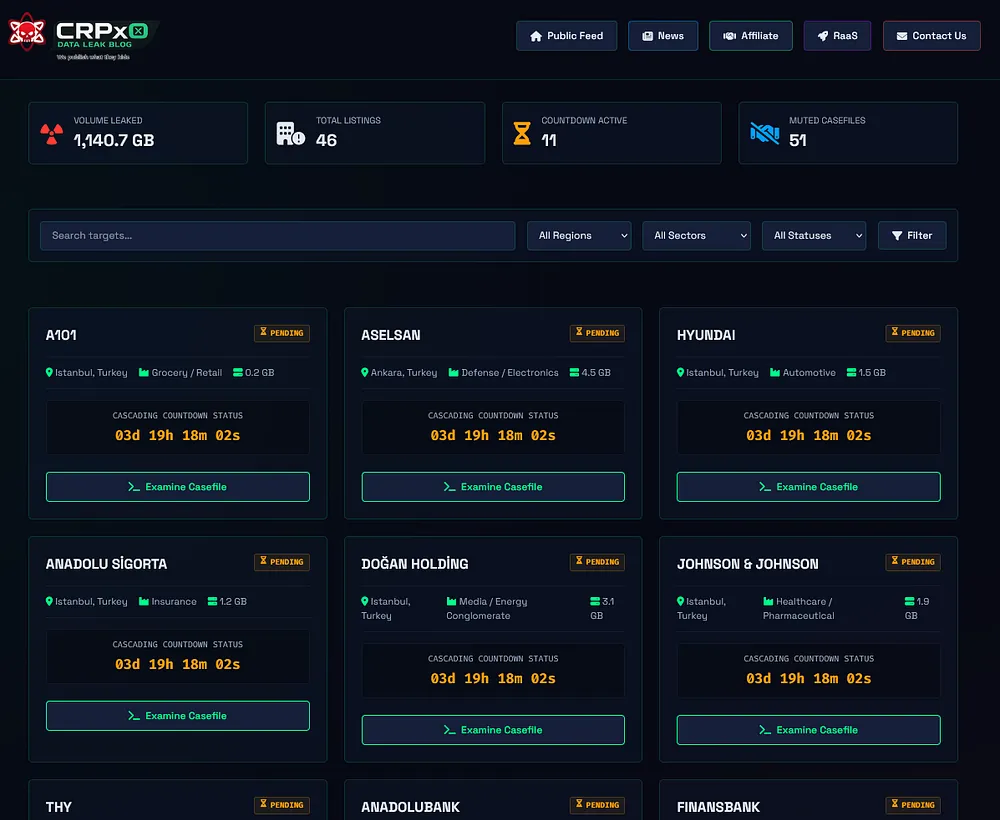The height and width of the screenshot is (820, 1000).
Task: Click the hourglass icon on Countdown Active
Action: [x=522, y=133]
